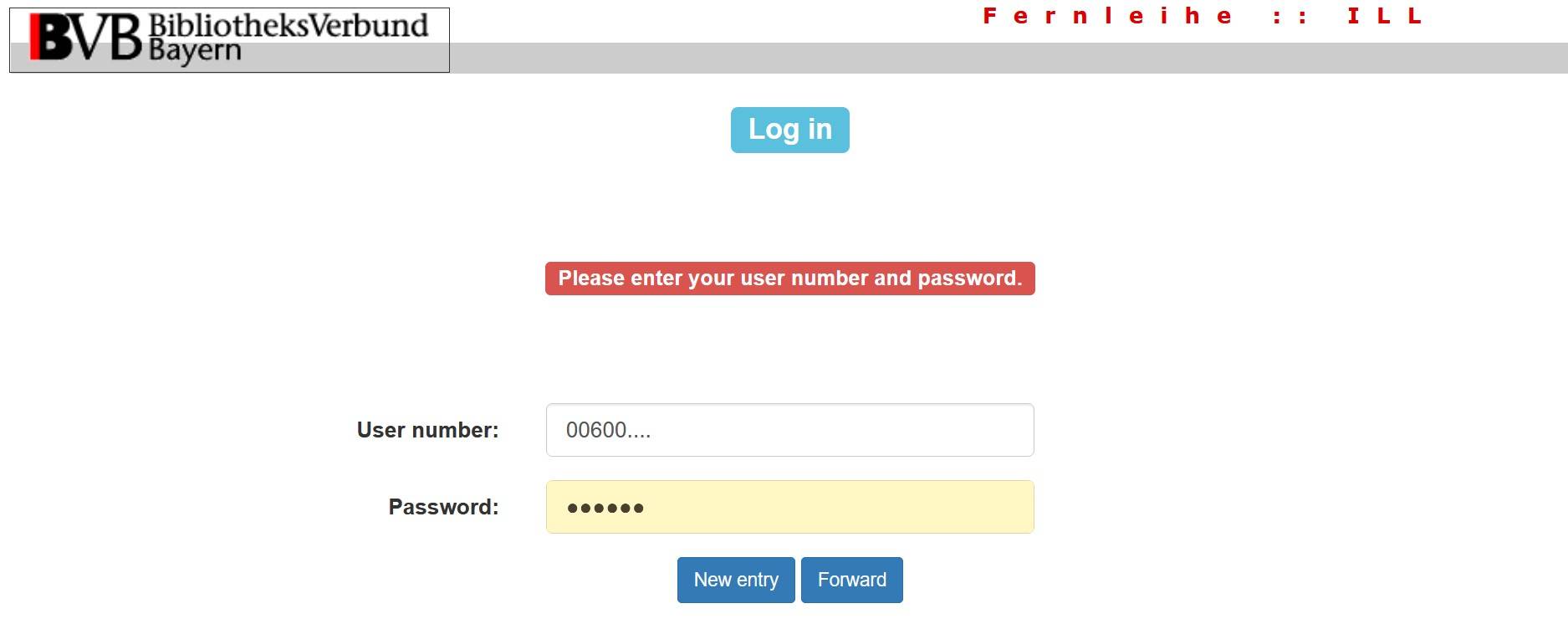
Task: Click the User number label
Action: coord(427,430)
